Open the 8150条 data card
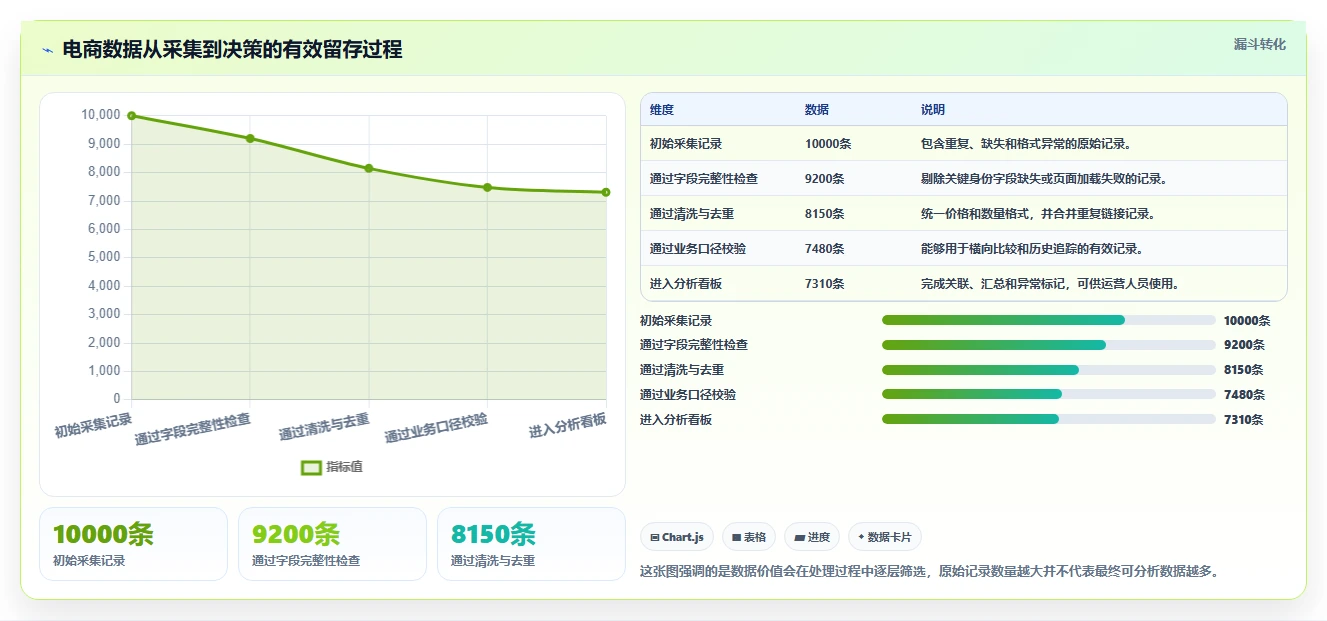This screenshot has width=1327, height=621. coord(531,544)
